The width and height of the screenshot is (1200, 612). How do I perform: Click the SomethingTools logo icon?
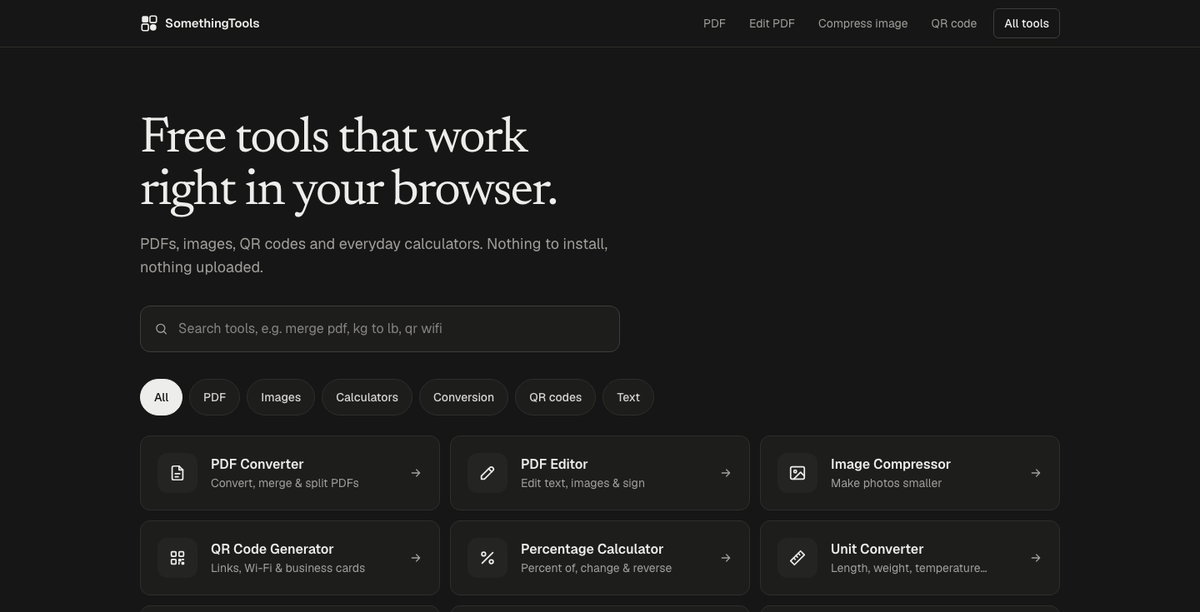(149, 23)
